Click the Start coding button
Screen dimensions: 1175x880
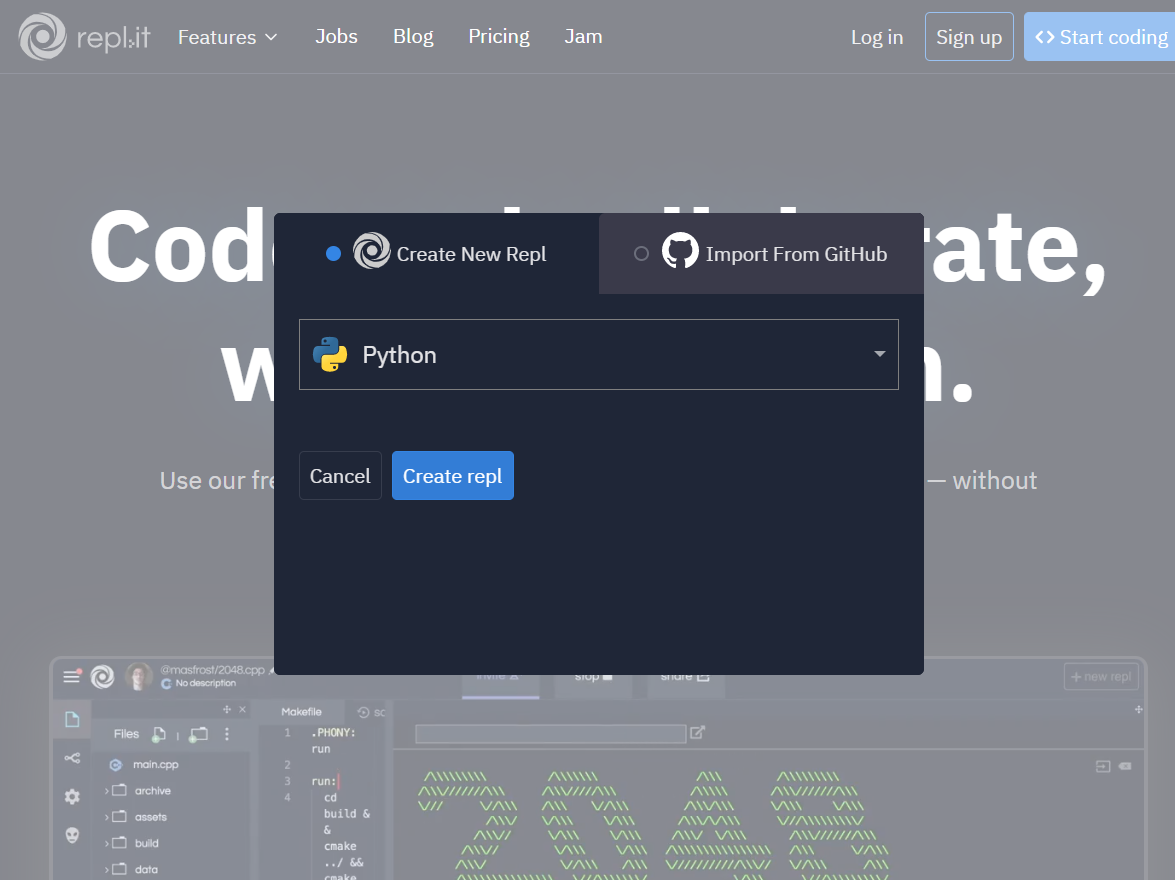click(x=1099, y=37)
